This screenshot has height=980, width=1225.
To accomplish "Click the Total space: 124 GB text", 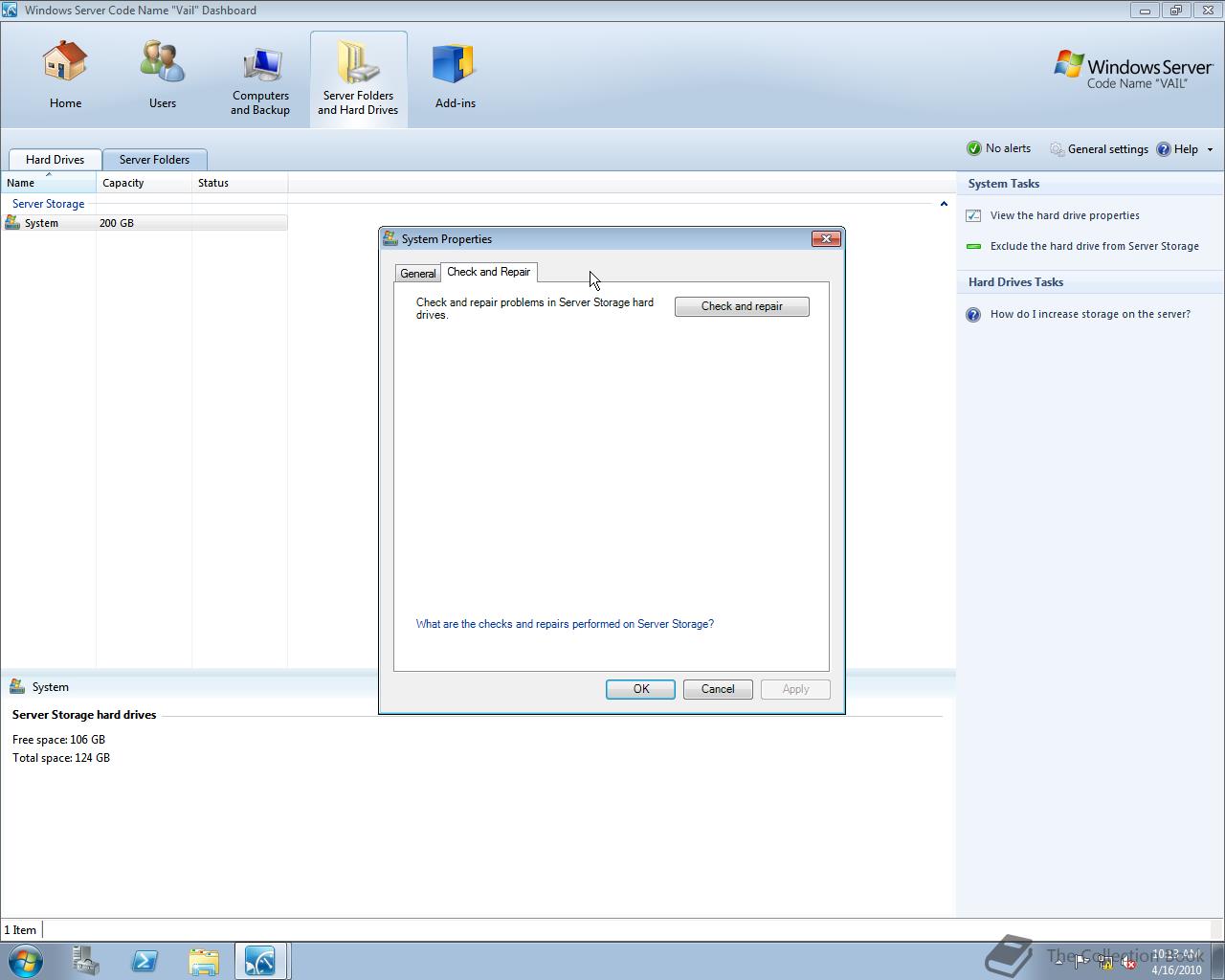I will tap(60, 758).
